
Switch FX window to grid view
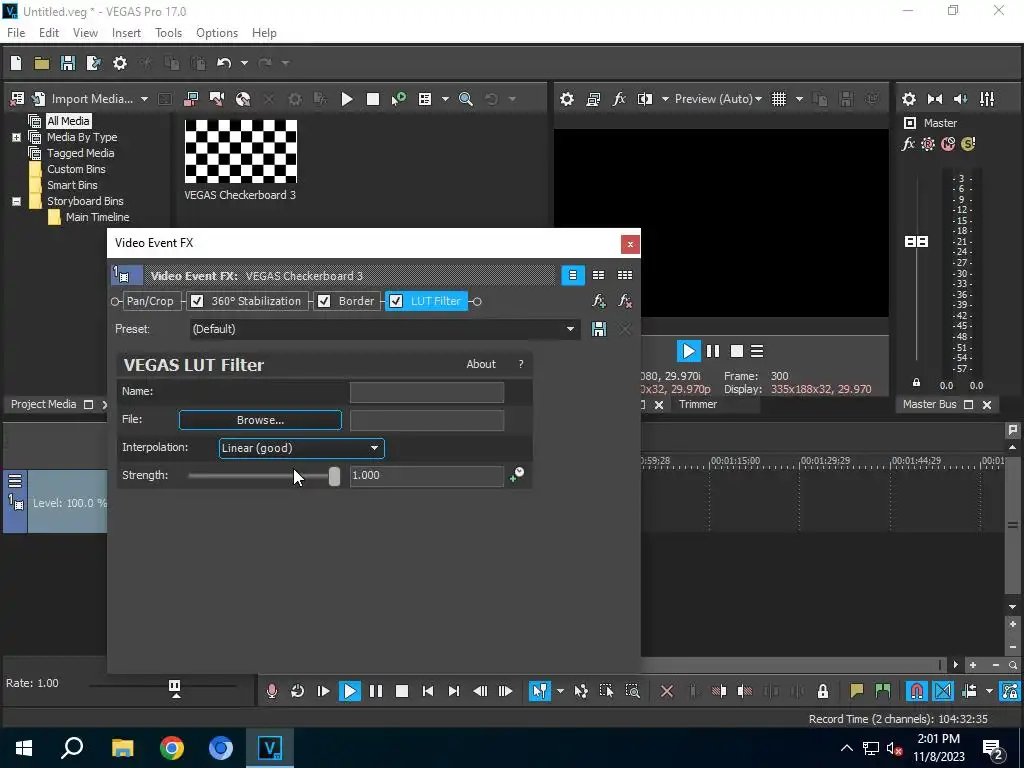point(625,275)
